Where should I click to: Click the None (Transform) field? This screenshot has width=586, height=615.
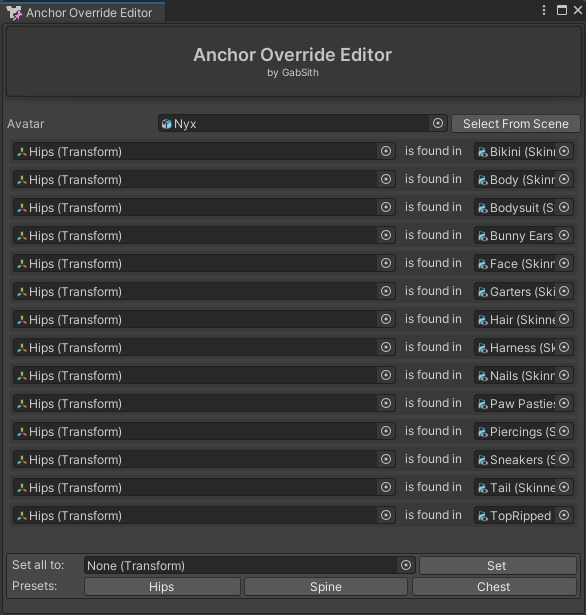249,565
